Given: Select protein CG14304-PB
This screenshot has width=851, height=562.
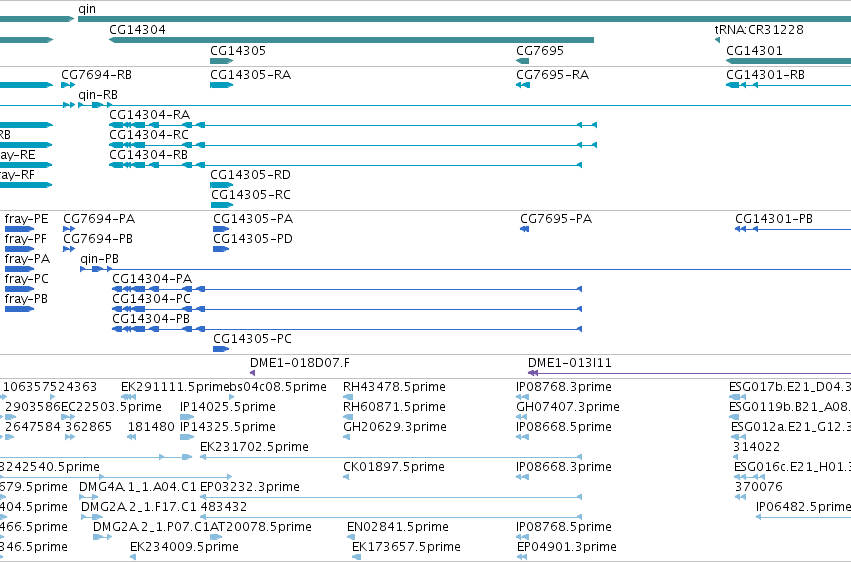Looking at the screenshot, I should (x=347, y=329).
